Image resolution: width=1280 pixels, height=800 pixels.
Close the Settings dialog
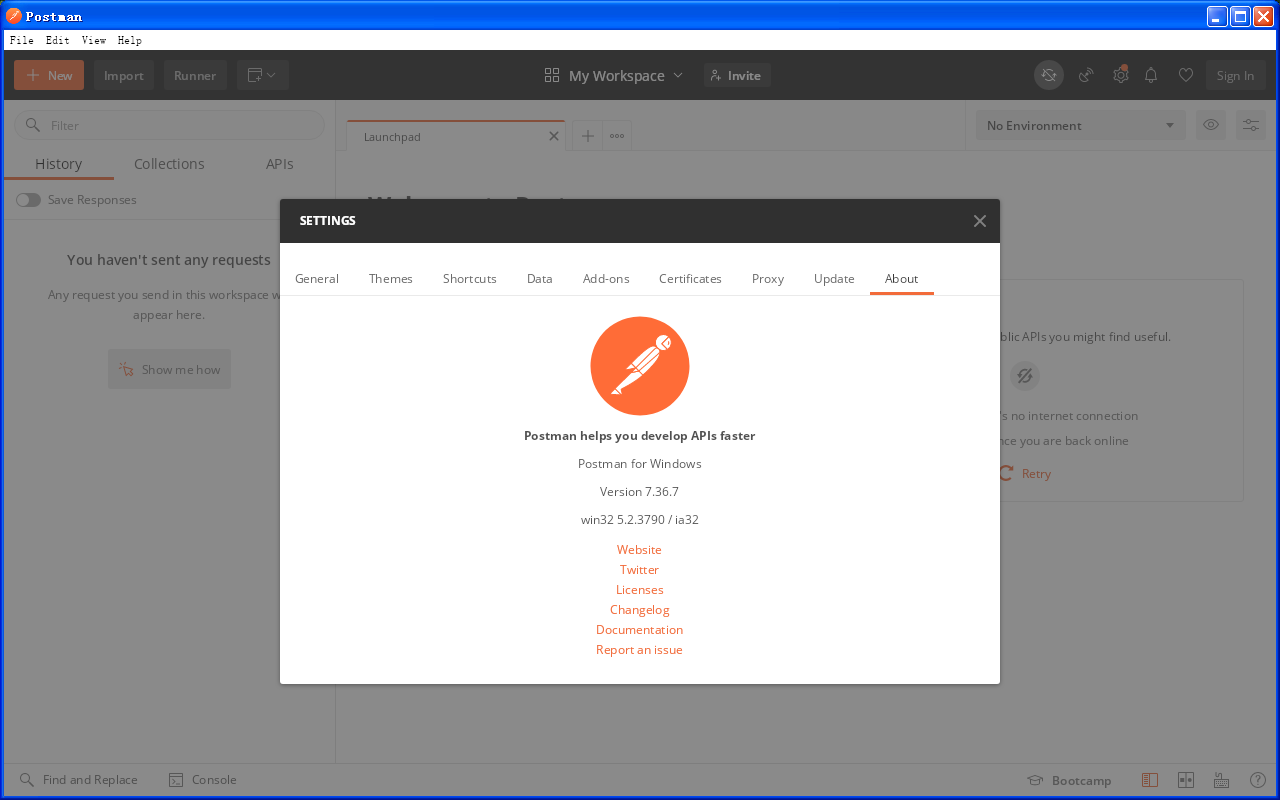979,221
